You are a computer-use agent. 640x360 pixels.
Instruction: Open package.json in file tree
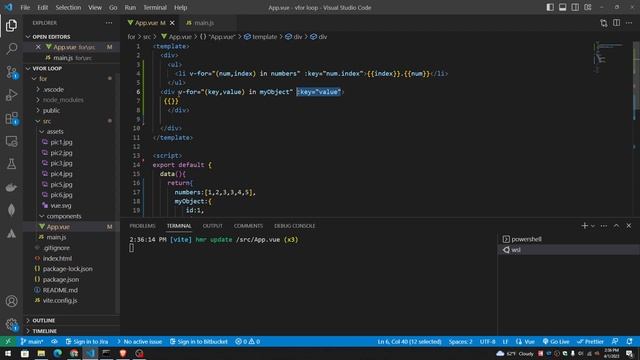60,280
